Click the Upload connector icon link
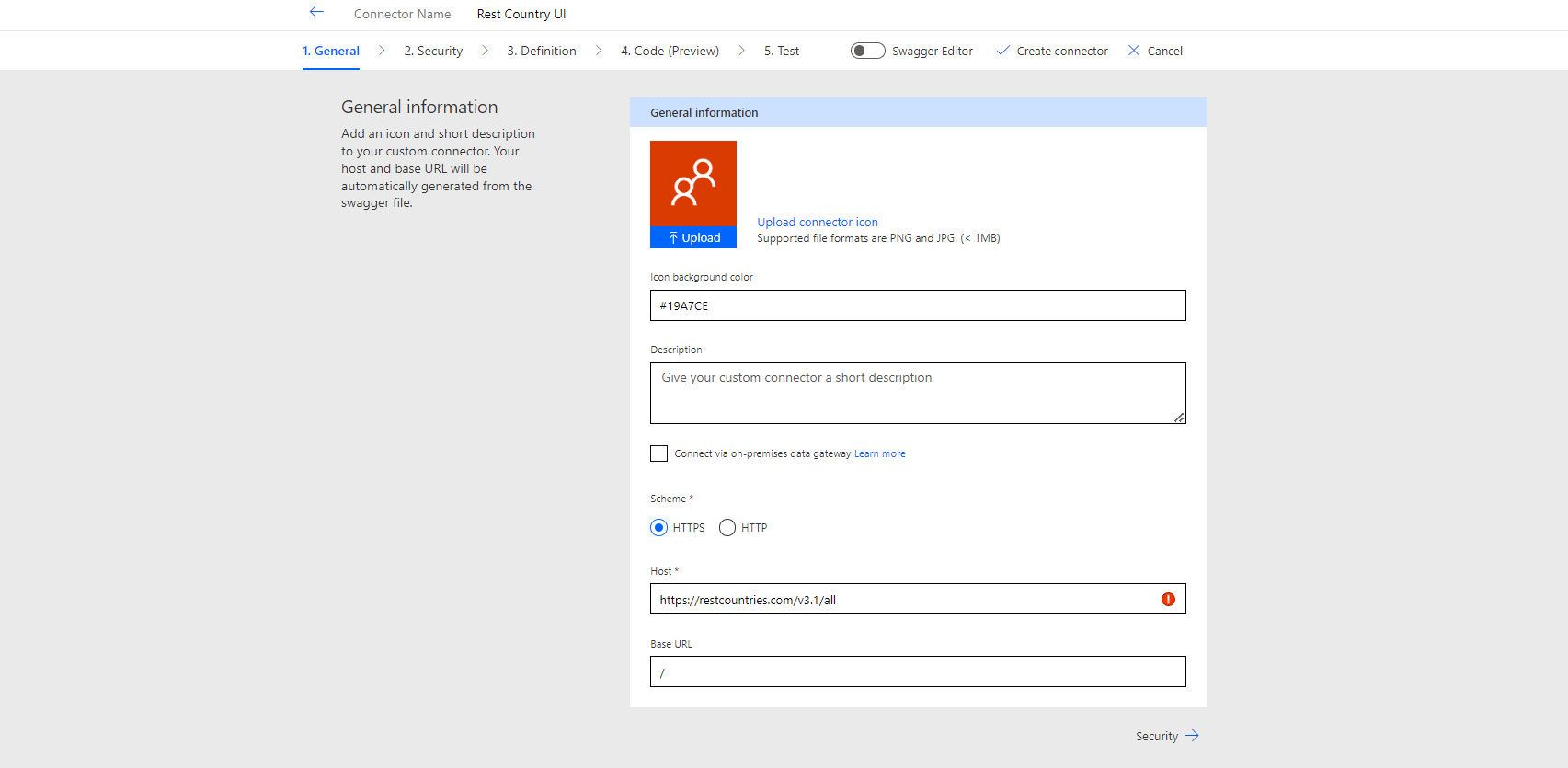 (817, 222)
